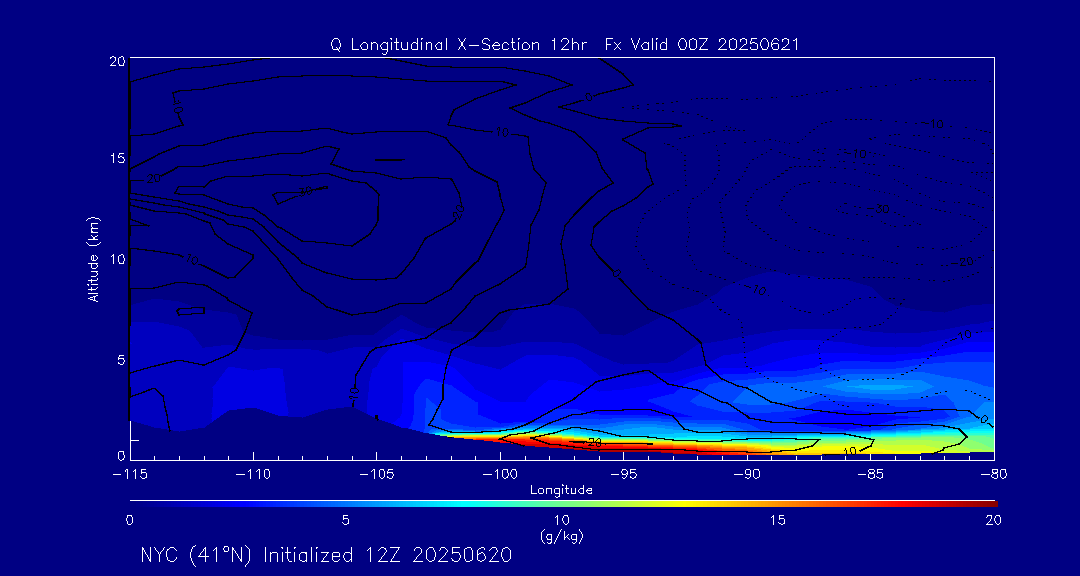Click the -110 longitude tick label
This screenshot has width=1080, height=576.
tap(253, 475)
